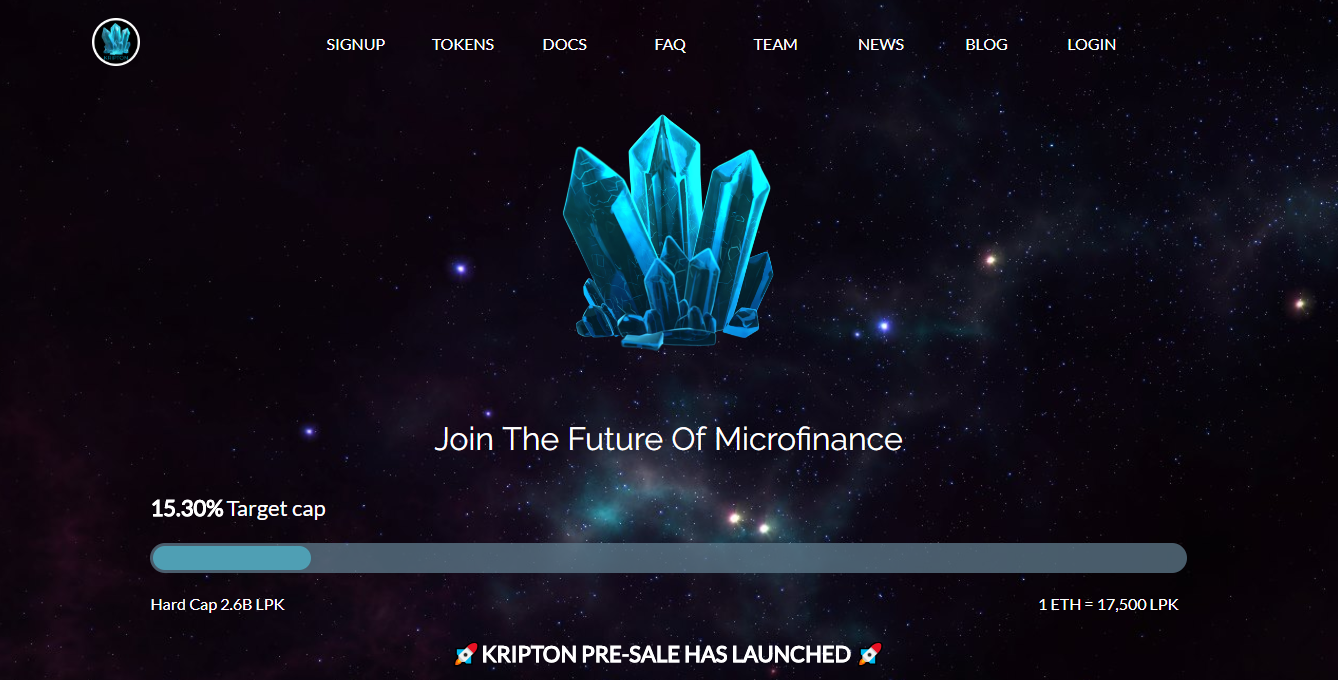Click the 1 ETH = 17,500 LPK rate
This screenshot has width=1338, height=680.
tap(1109, 605)
